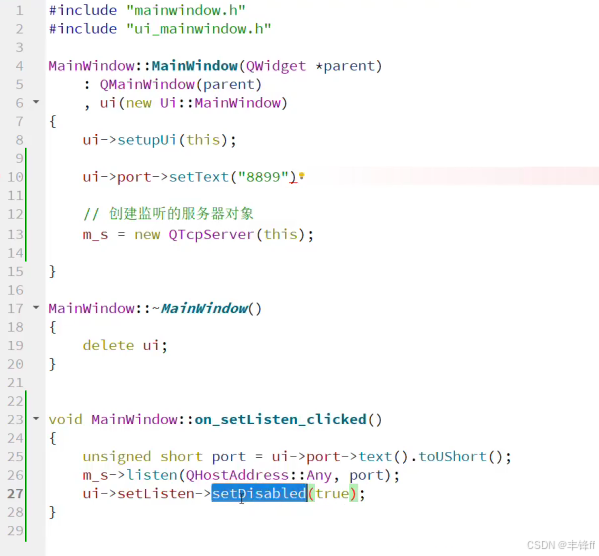
Task: Click QWidget in the constructor parameters
Action: (x=276, y=66)
